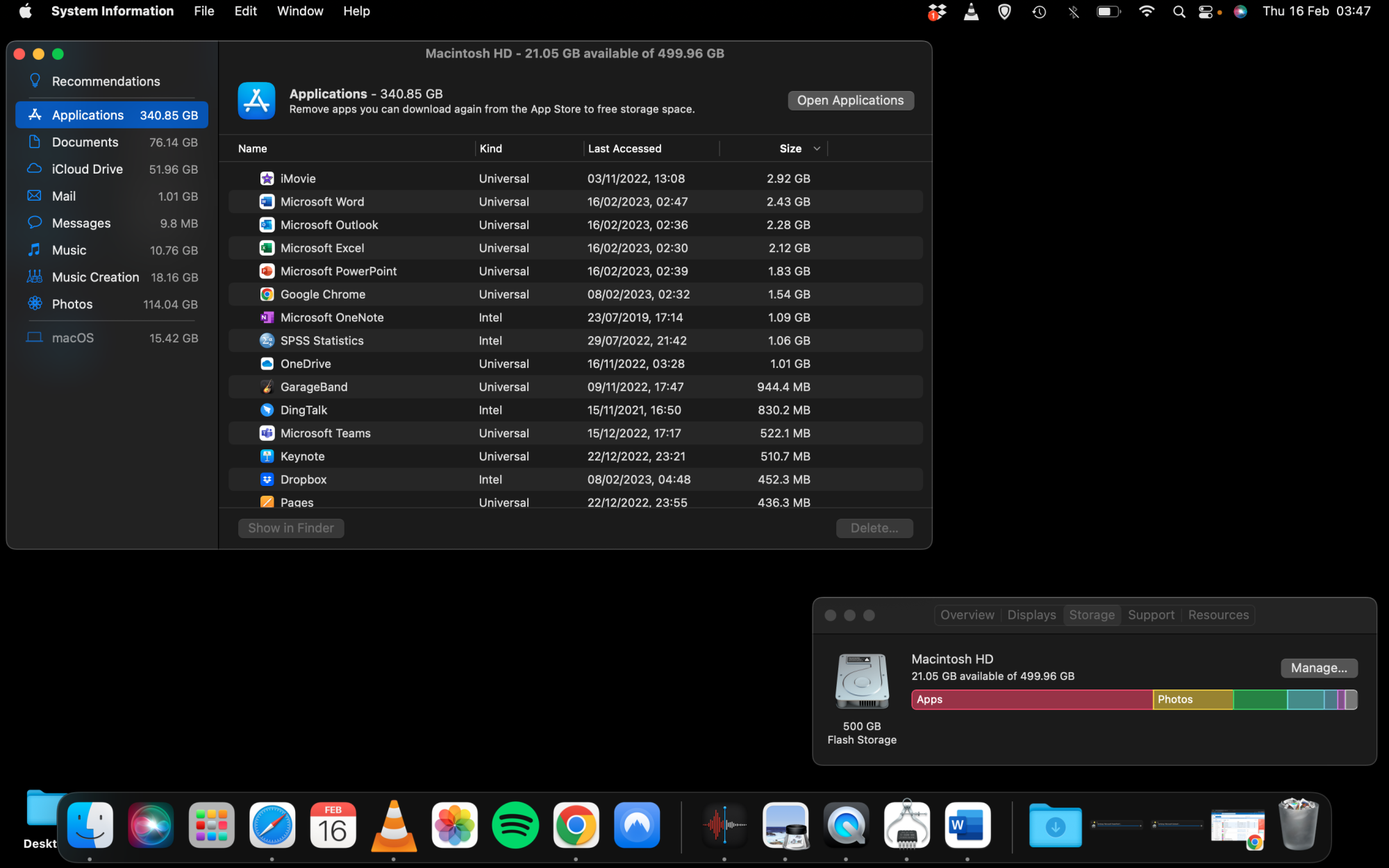The height and width of the screenshot is (868, 1389).
Task: Open VLC from the Dock
Action: (394, 825)
